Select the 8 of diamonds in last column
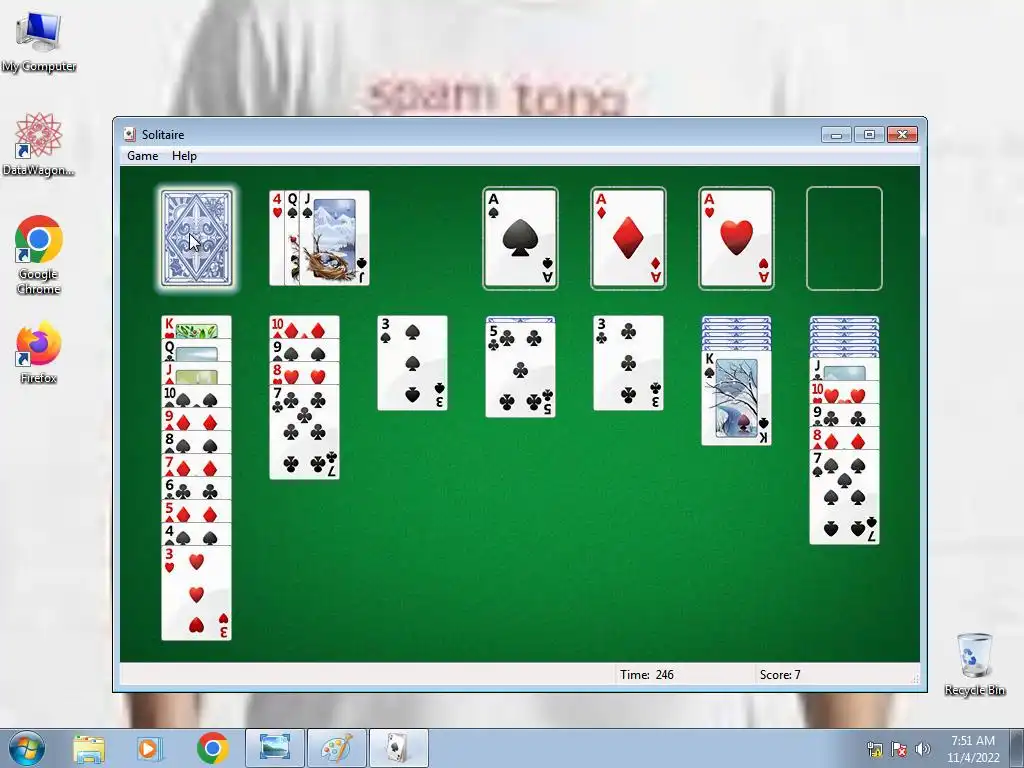Screen dimensions: 1024x768 tap(844, 438)
